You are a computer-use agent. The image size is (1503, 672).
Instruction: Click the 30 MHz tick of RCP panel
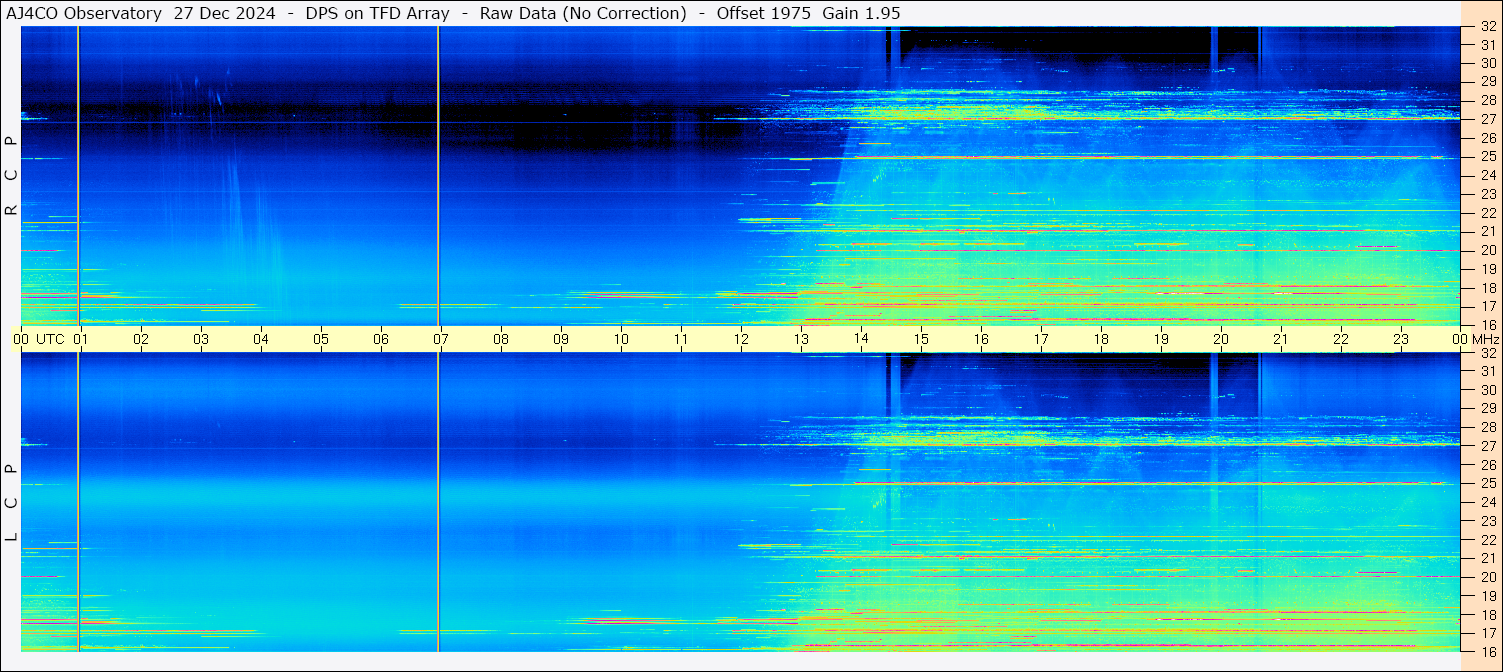1487,63
